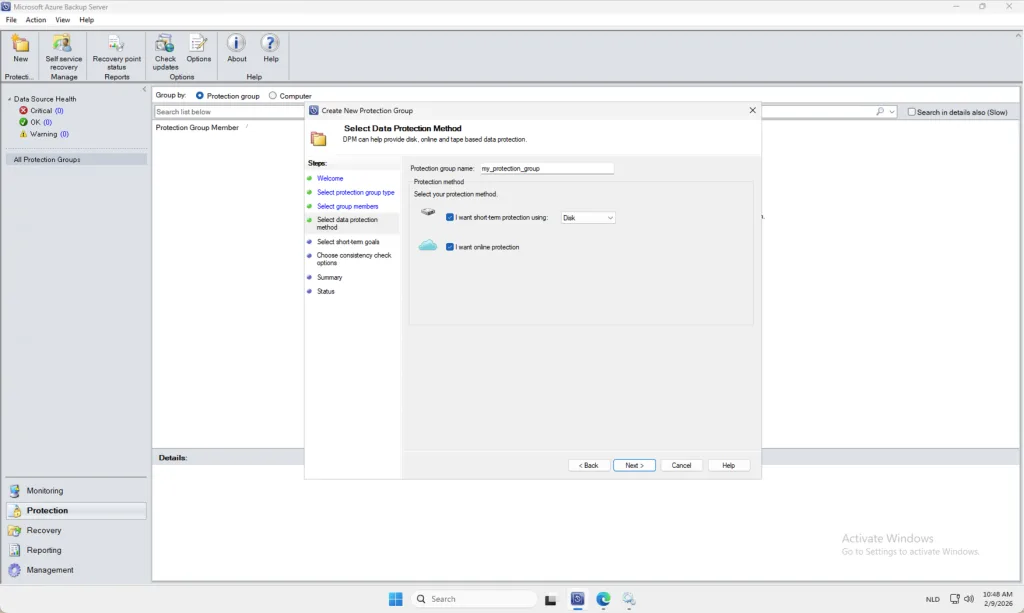1024x613 pixels.
Task: Toggle short-term protection checkbox
Action: point(450,217)
